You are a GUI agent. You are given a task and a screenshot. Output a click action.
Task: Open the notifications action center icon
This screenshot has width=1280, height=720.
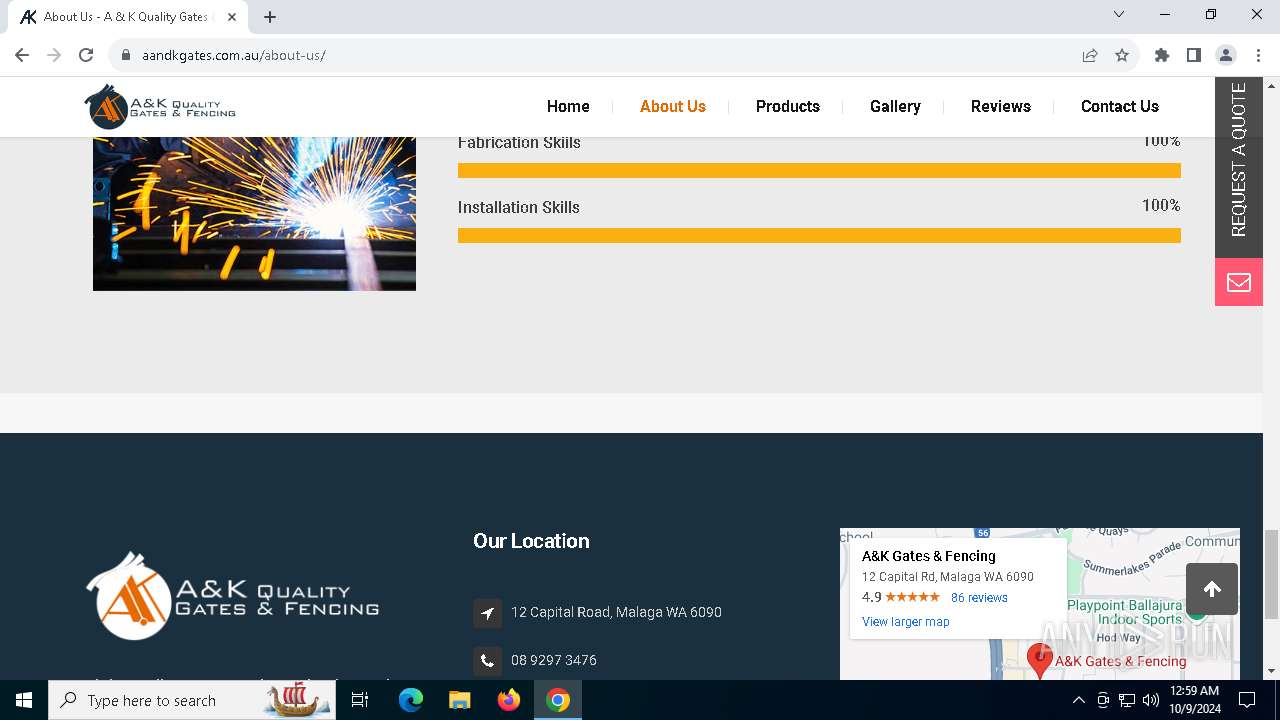(x=1247, y=700)
